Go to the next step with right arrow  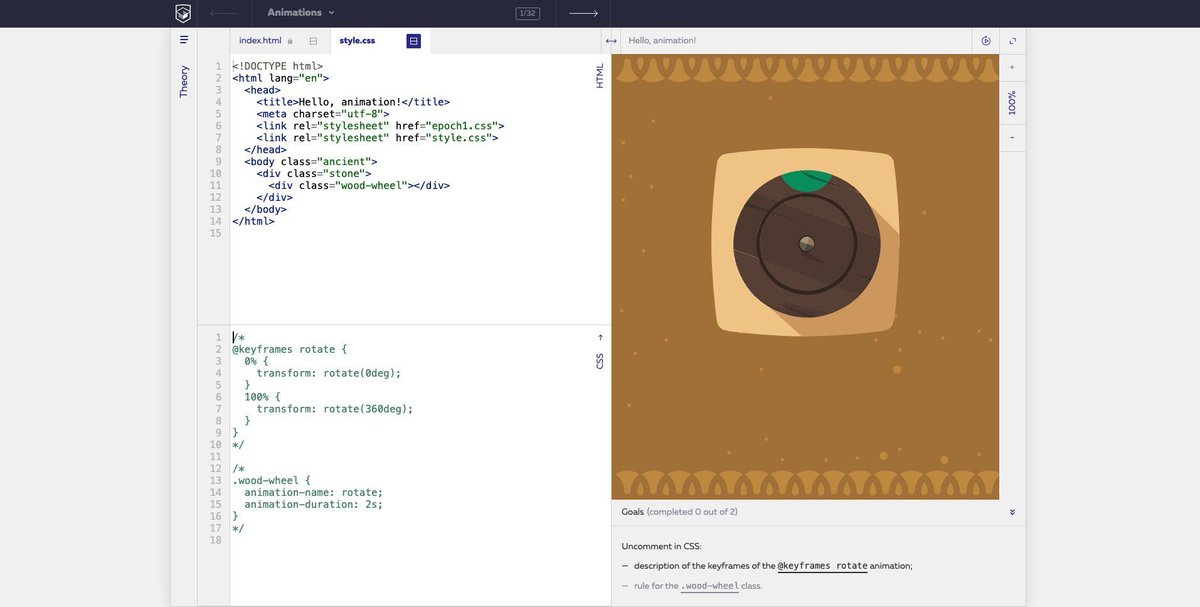click(583, 13)
